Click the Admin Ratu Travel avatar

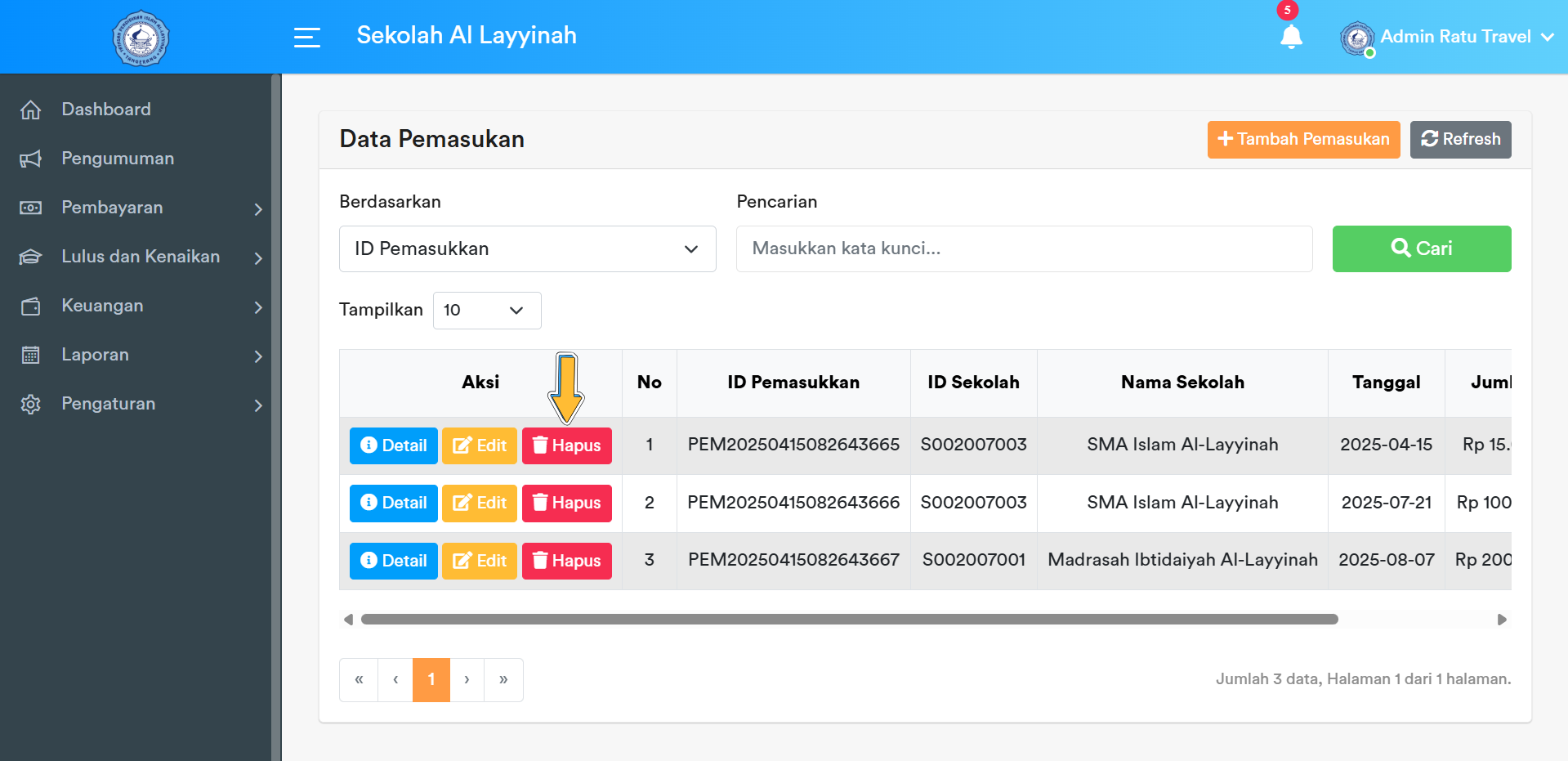1356,38
